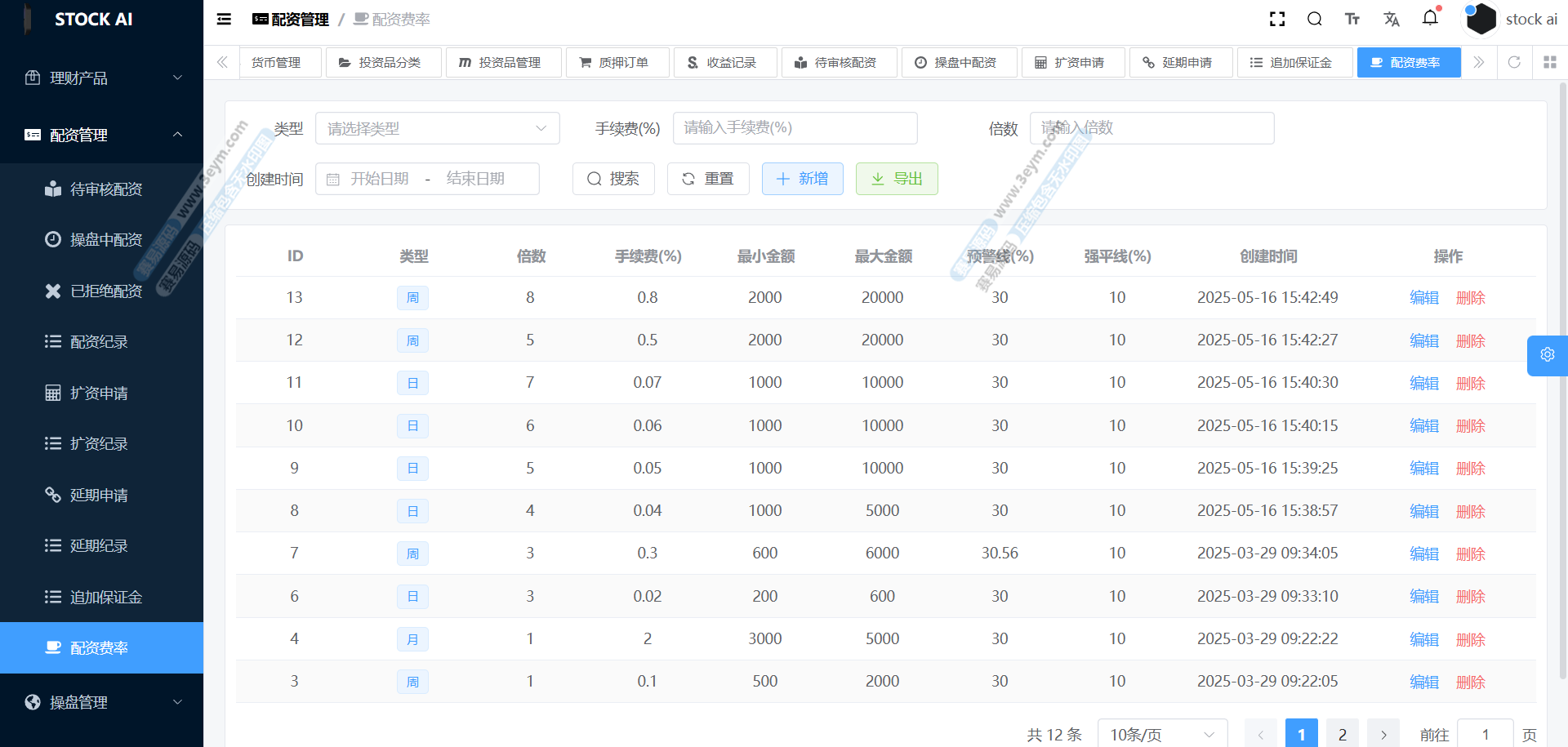The image size is (1568, 747).
Task: Open floating settings gear button
Action: click(x=1547, y=355)
